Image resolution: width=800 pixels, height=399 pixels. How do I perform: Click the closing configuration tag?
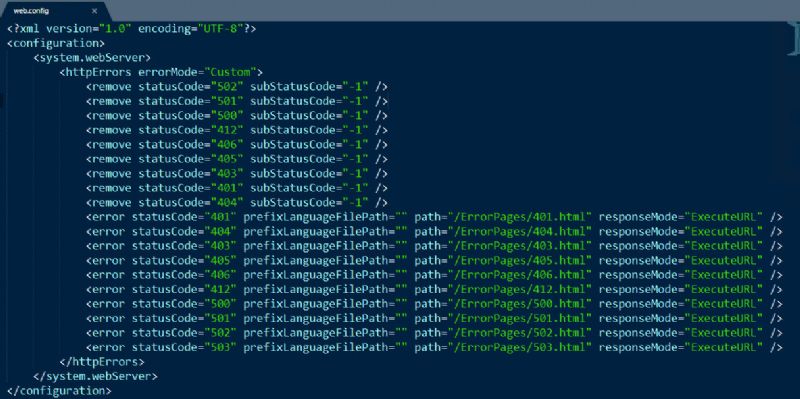pyautogui.click(x=59, y=391)
